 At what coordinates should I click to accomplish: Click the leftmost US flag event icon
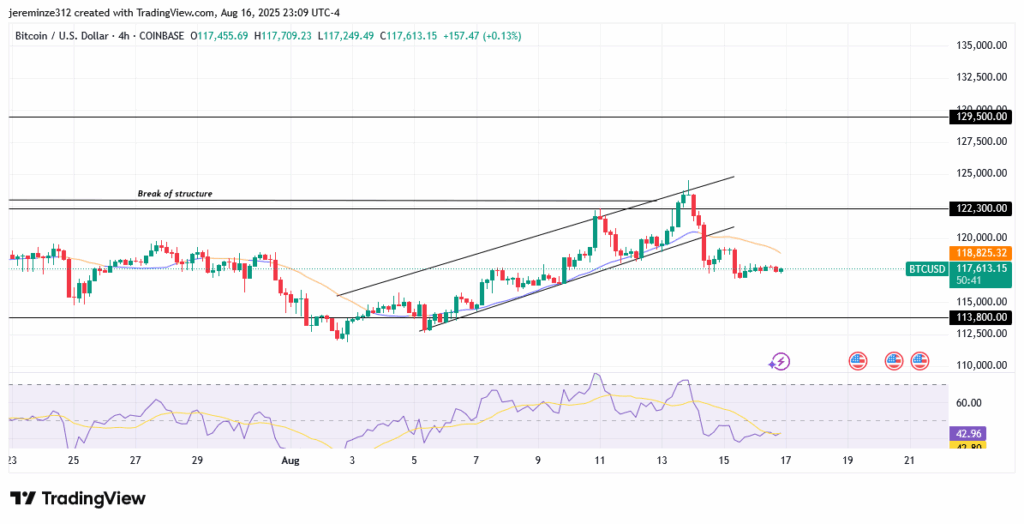(857, 360)
